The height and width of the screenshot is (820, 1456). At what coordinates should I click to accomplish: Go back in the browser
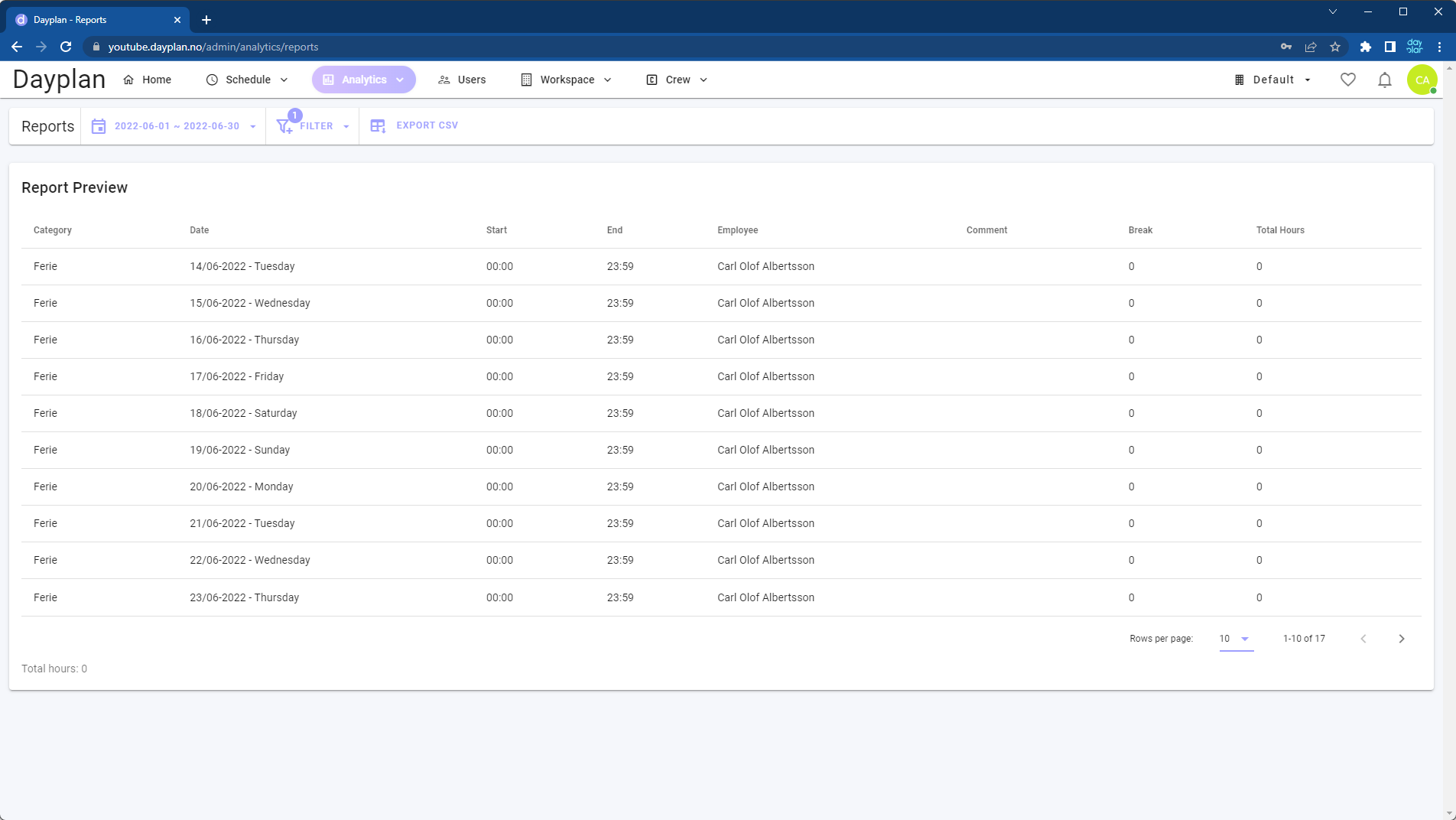click(x=17, y=47)
